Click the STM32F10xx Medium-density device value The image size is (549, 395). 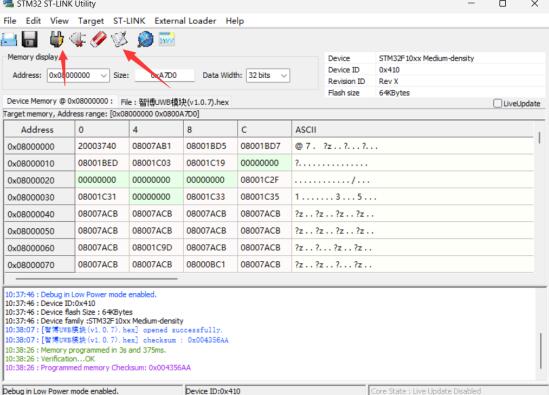pos(426,58)
